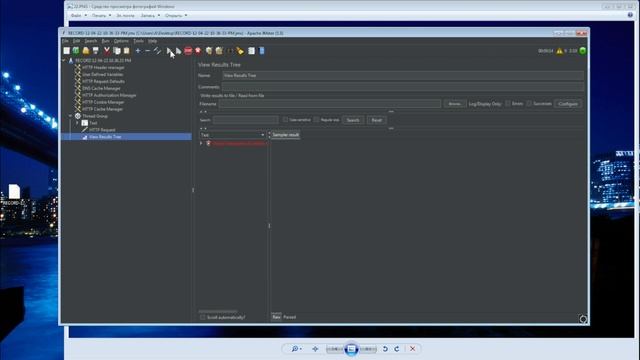Rotate image clockwise in Photo Viewer
This screenshot has width=640, height=360.
(x=397, y=349)
